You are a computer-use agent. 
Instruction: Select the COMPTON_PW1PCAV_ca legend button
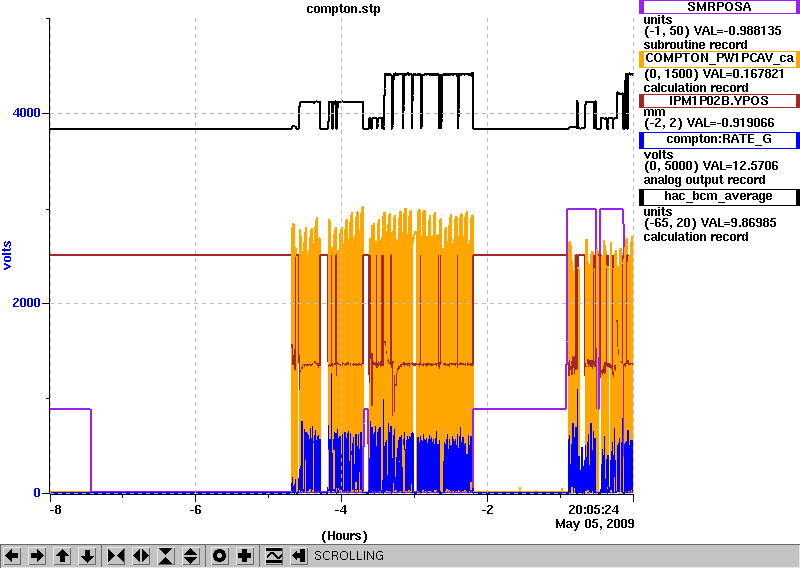719,58
